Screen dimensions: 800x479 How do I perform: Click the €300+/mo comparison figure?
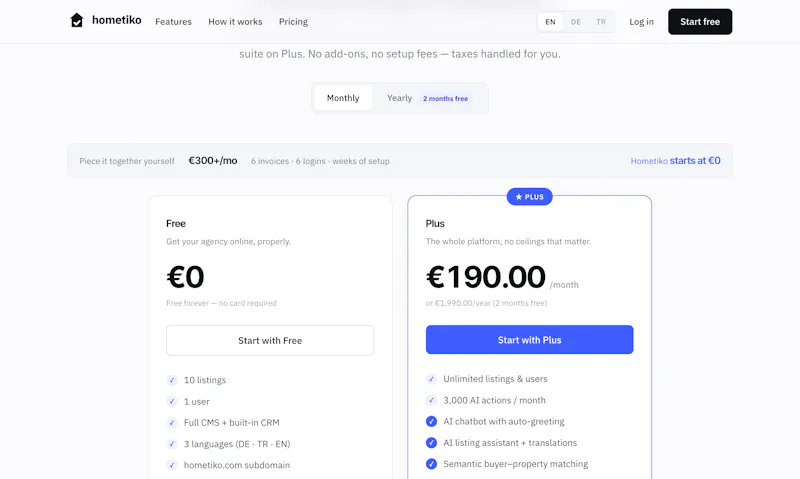pyautogui.click(x=213, y=161)
